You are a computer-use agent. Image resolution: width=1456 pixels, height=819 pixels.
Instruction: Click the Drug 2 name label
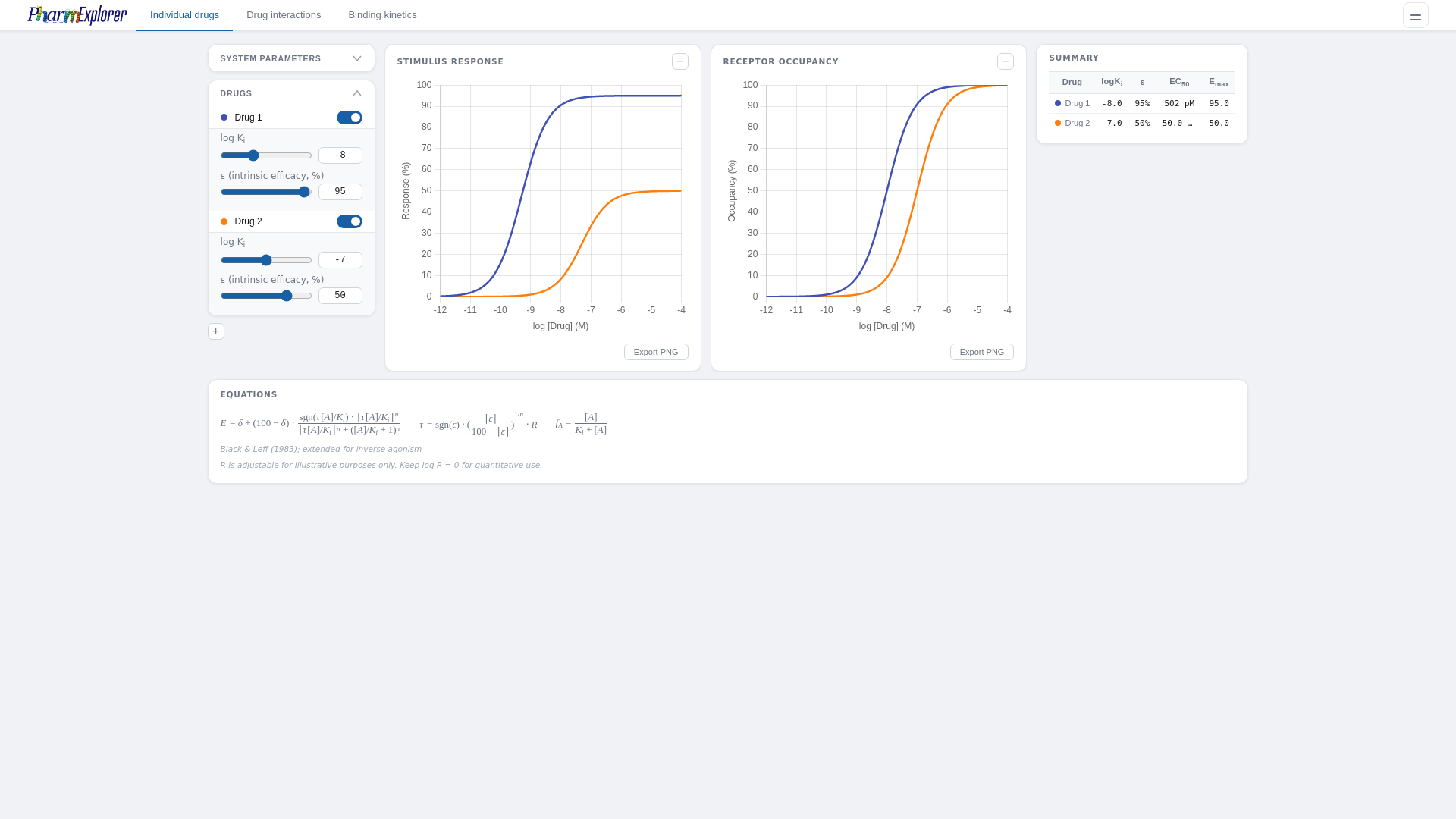248,221
